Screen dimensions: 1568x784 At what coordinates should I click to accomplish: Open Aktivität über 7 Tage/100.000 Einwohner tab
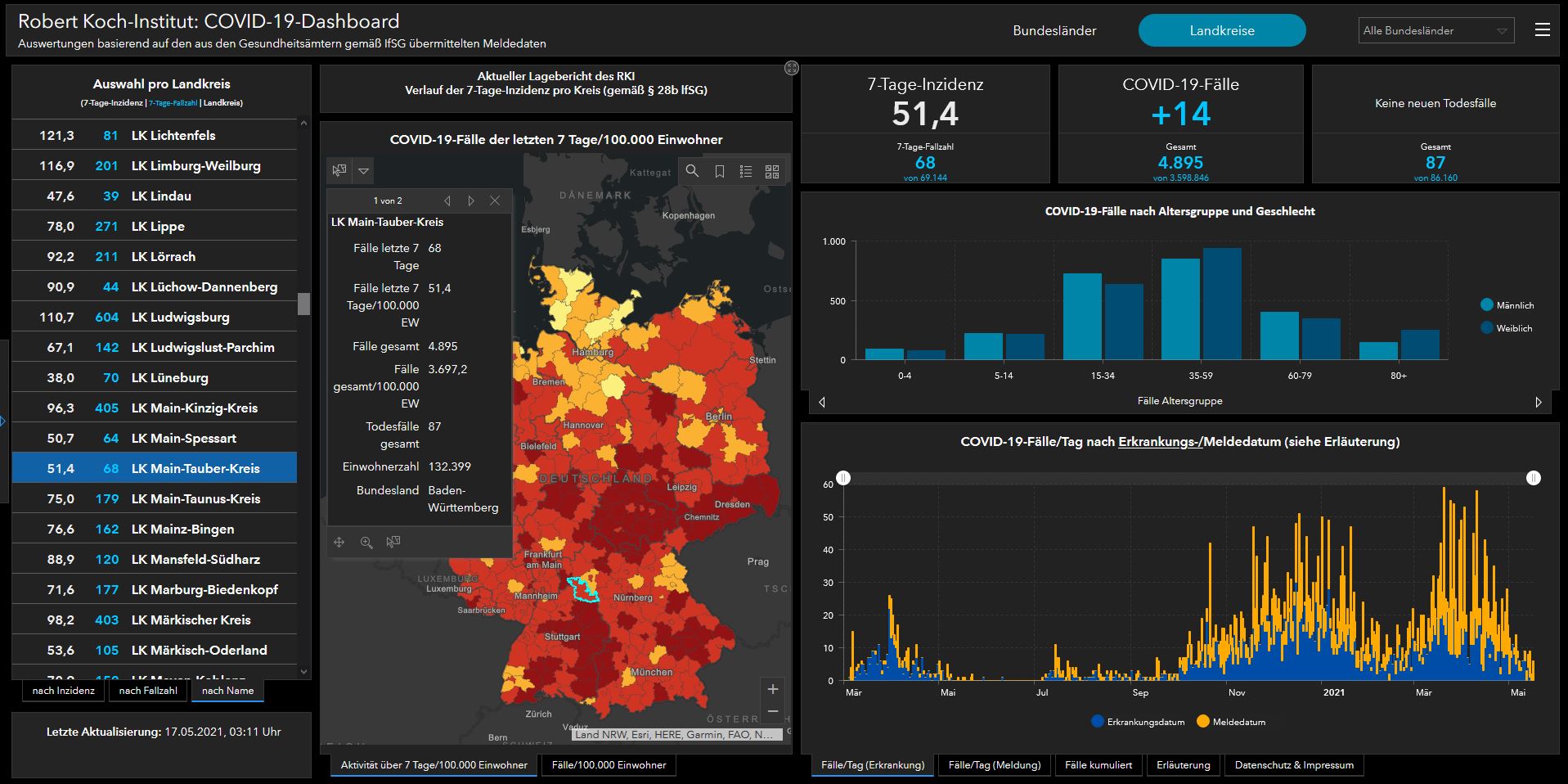pyautogui.click(x=434, y=765)
